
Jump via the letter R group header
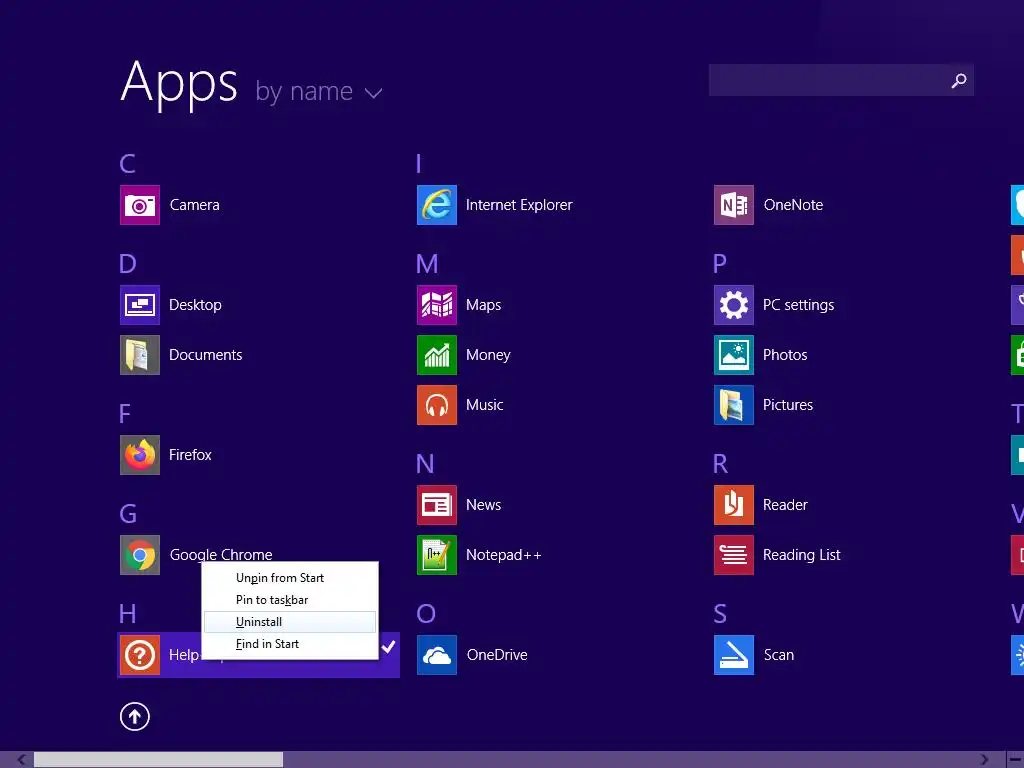pos(720,464)
